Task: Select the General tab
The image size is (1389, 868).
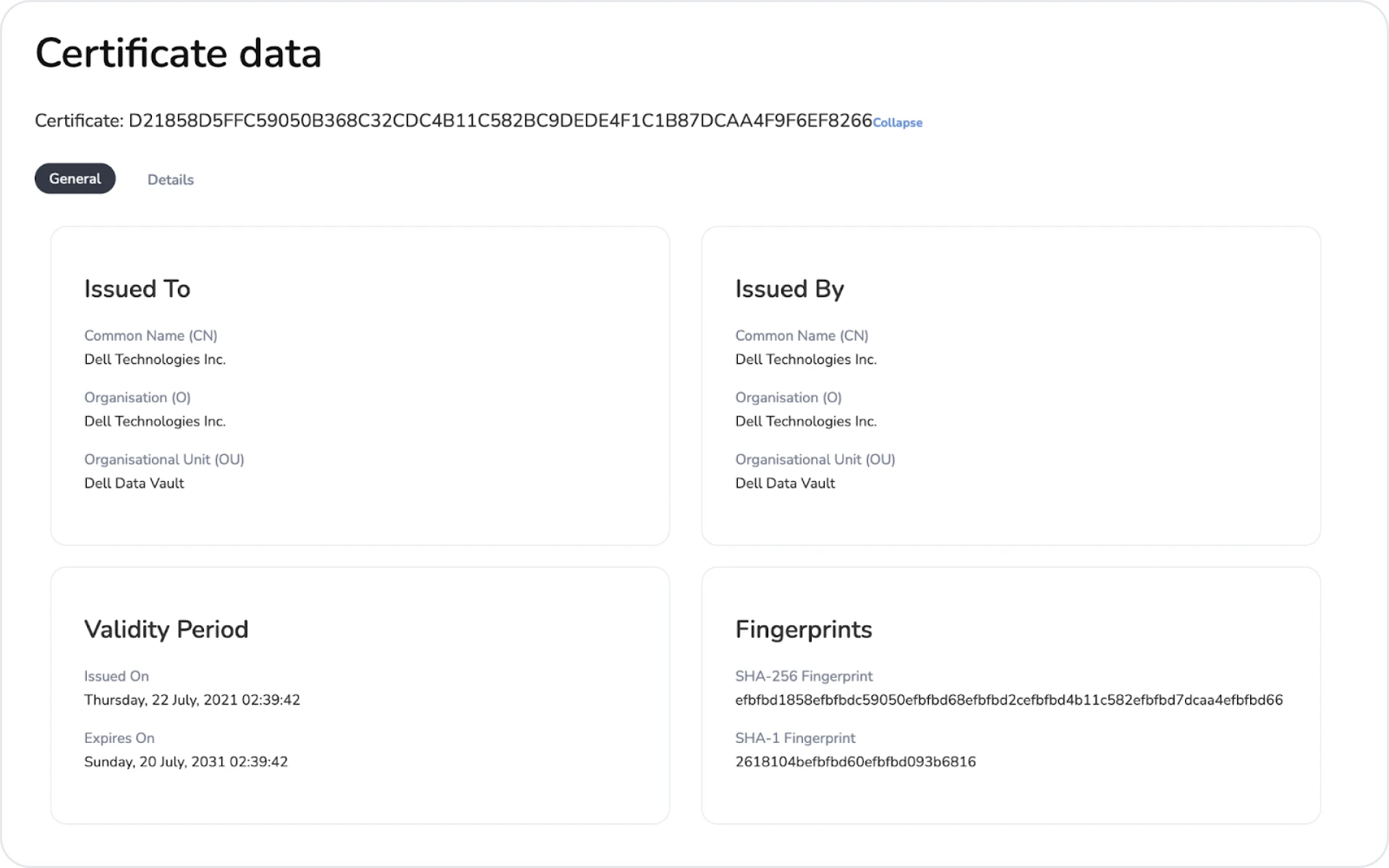Action: 75,179
